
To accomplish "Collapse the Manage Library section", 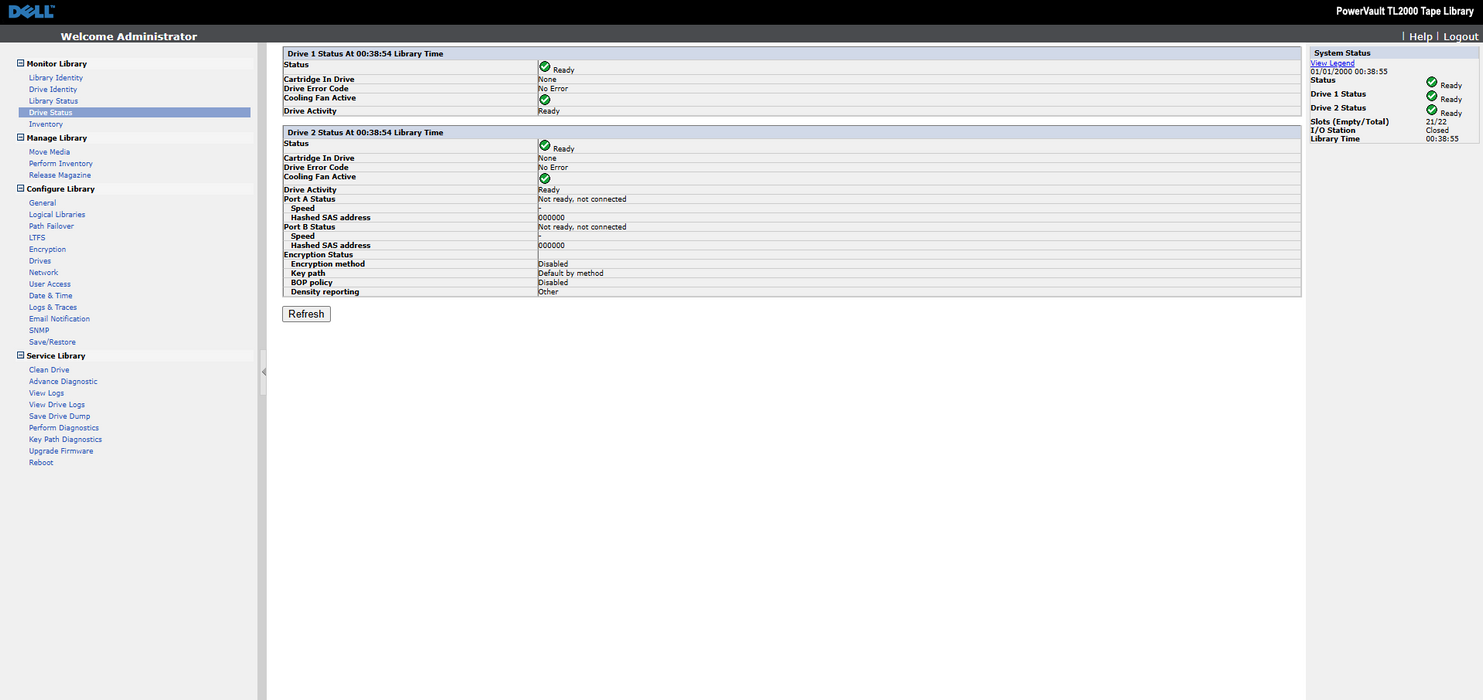I will [x=20, y=138].
